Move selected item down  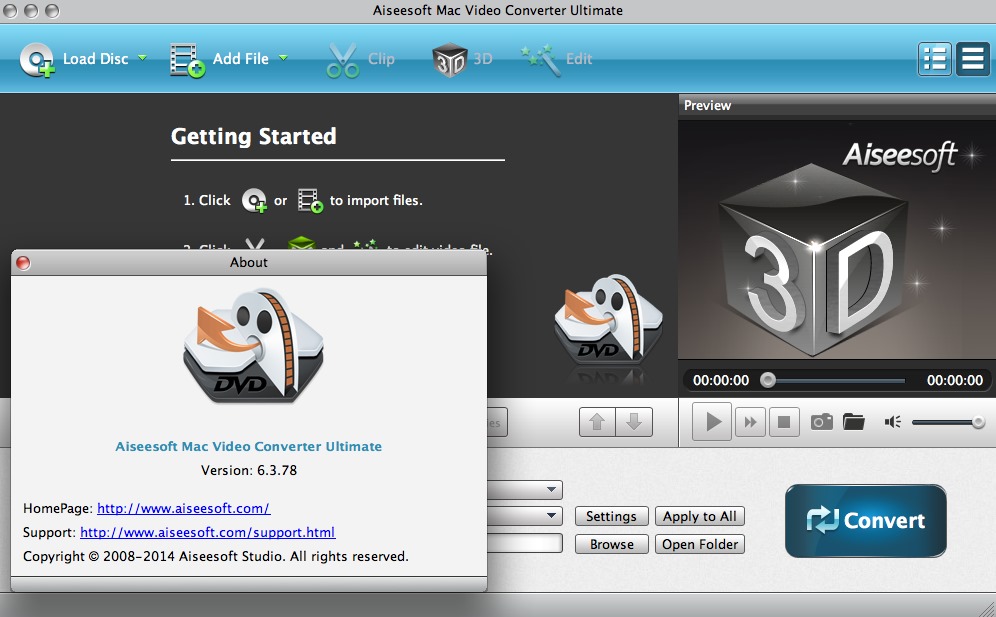point(634,422)
